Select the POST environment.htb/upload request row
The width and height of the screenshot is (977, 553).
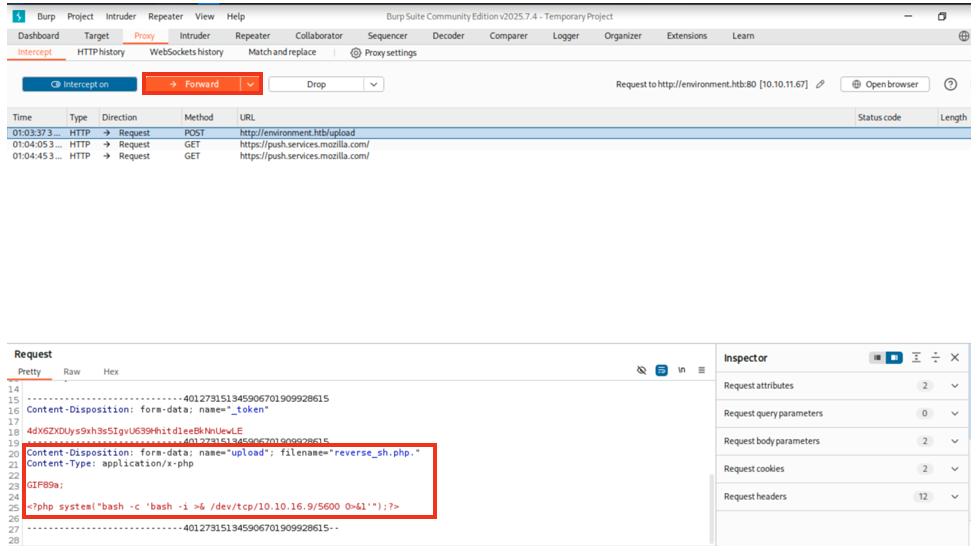489,133
